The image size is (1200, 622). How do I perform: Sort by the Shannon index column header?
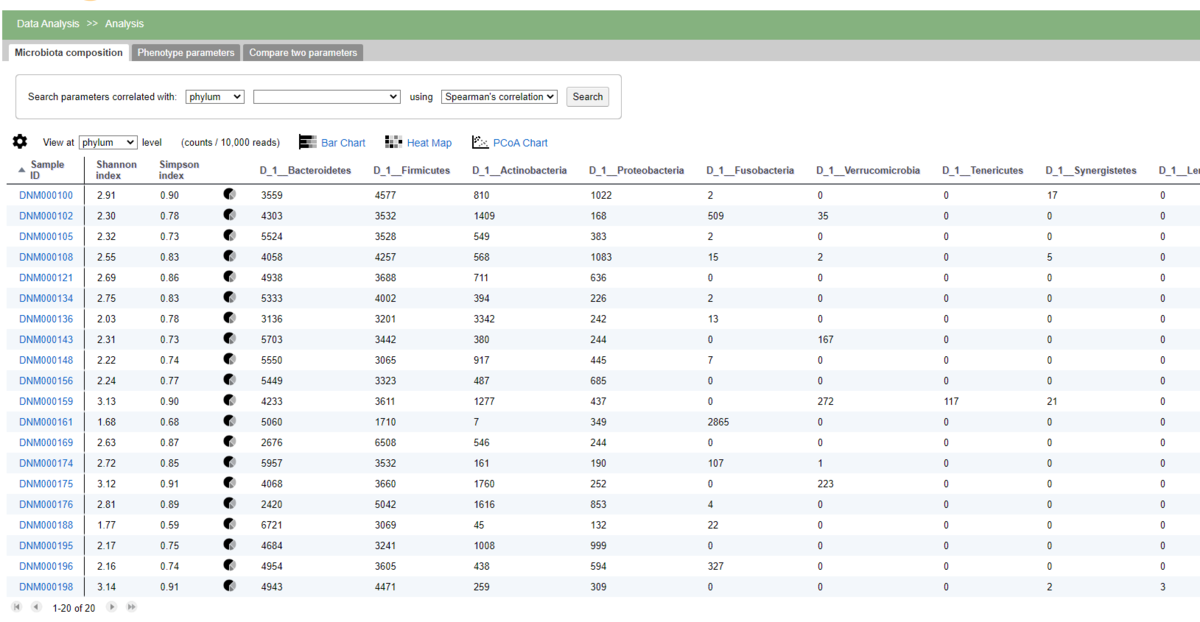click(116, 170)
